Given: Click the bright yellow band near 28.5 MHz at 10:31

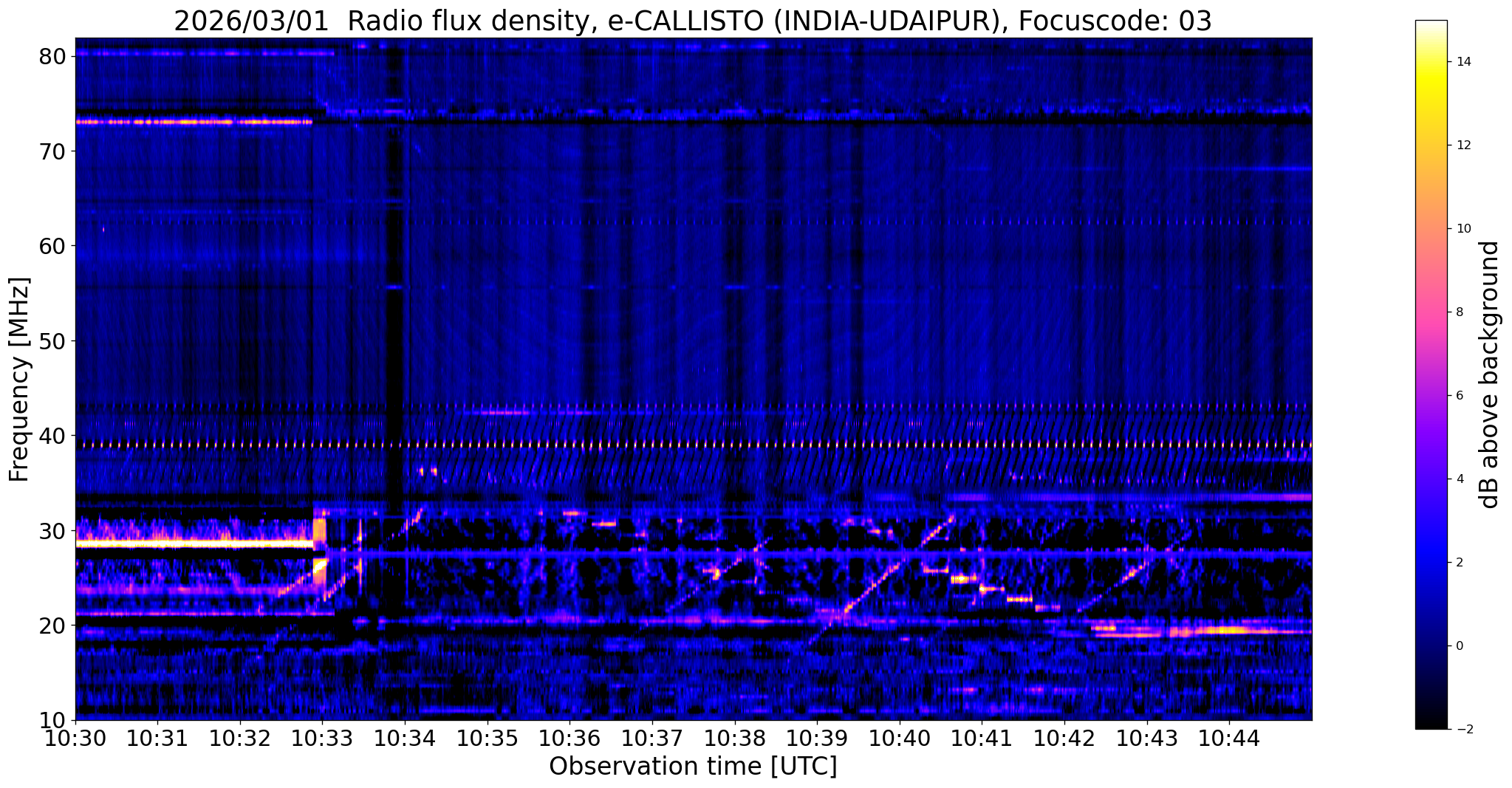Looking at the screenshot, I should 194,544.
